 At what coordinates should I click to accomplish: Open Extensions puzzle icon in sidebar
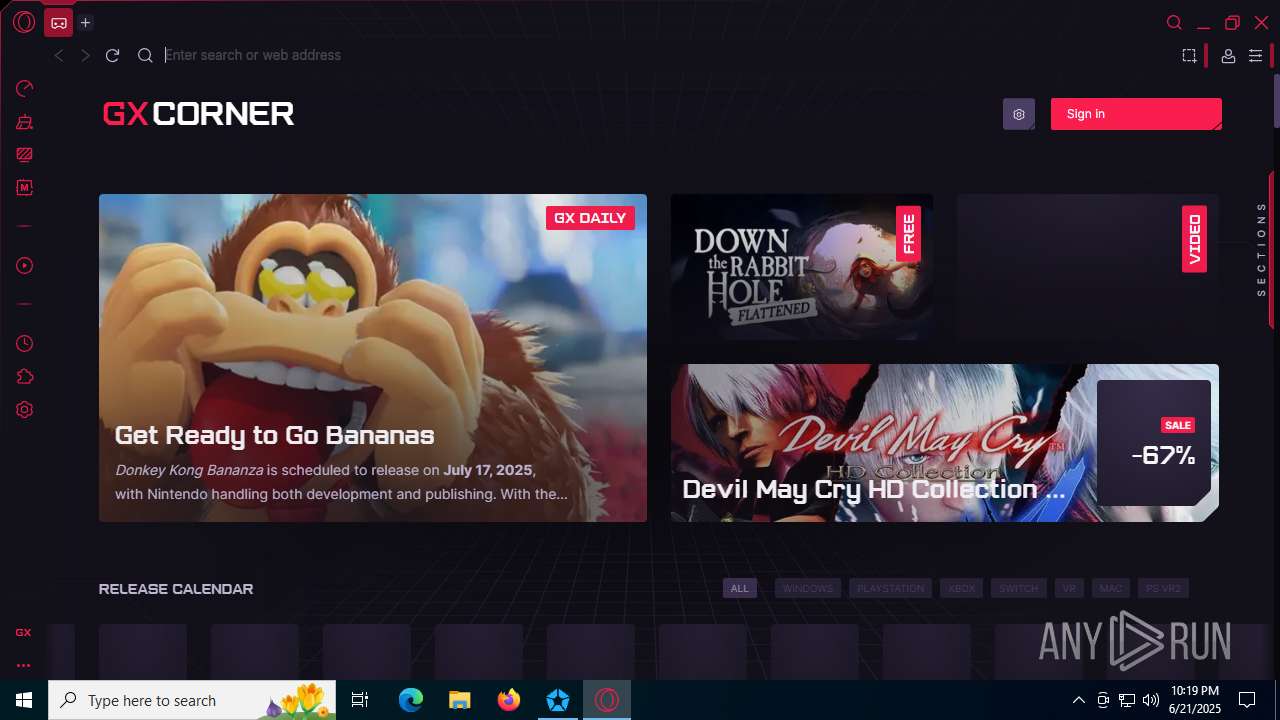[x=25, y=376]
